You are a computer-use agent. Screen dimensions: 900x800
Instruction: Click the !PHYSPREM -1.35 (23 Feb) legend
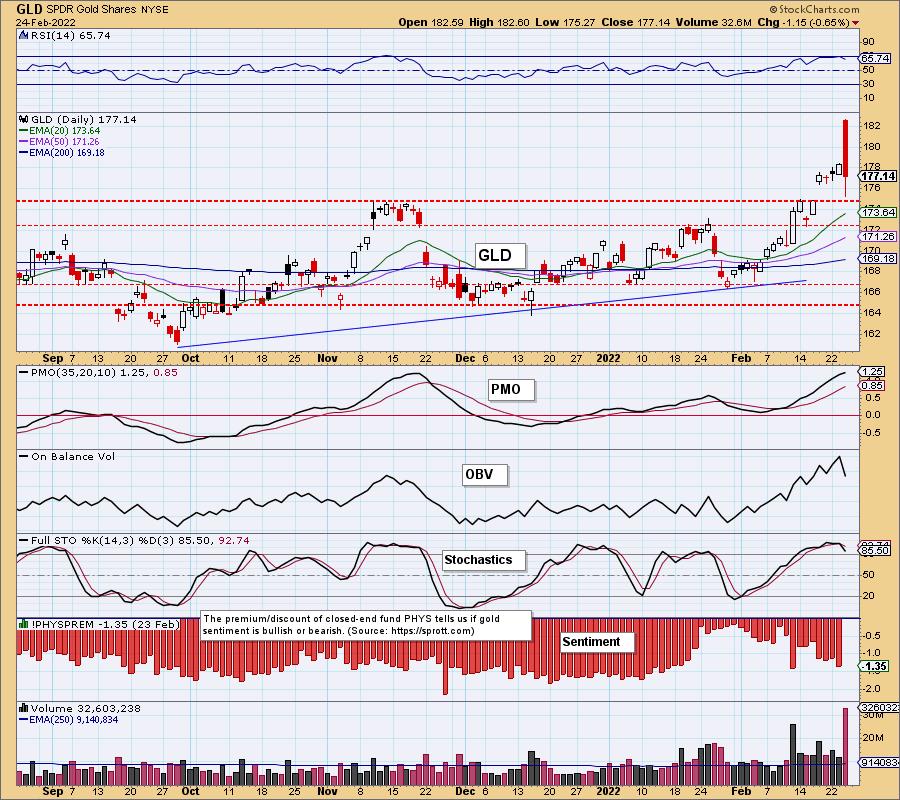(106, 624)
